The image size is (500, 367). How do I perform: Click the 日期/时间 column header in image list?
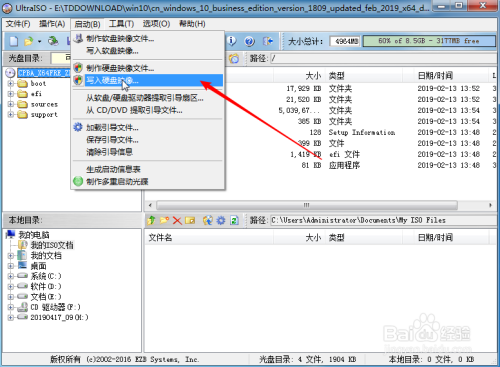click(445, 76)
